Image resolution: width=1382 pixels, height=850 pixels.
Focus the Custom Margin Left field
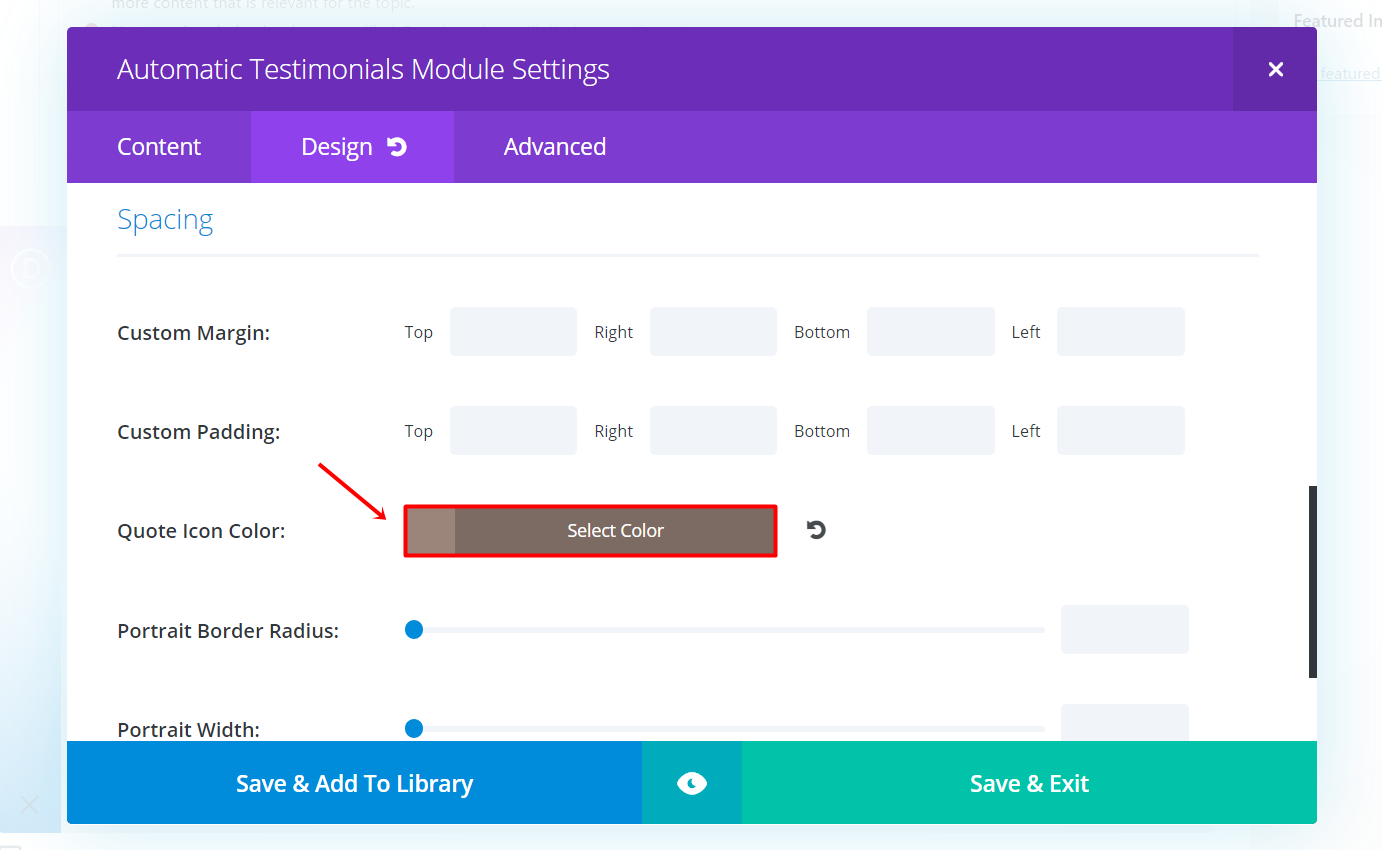click(1120, 332)
